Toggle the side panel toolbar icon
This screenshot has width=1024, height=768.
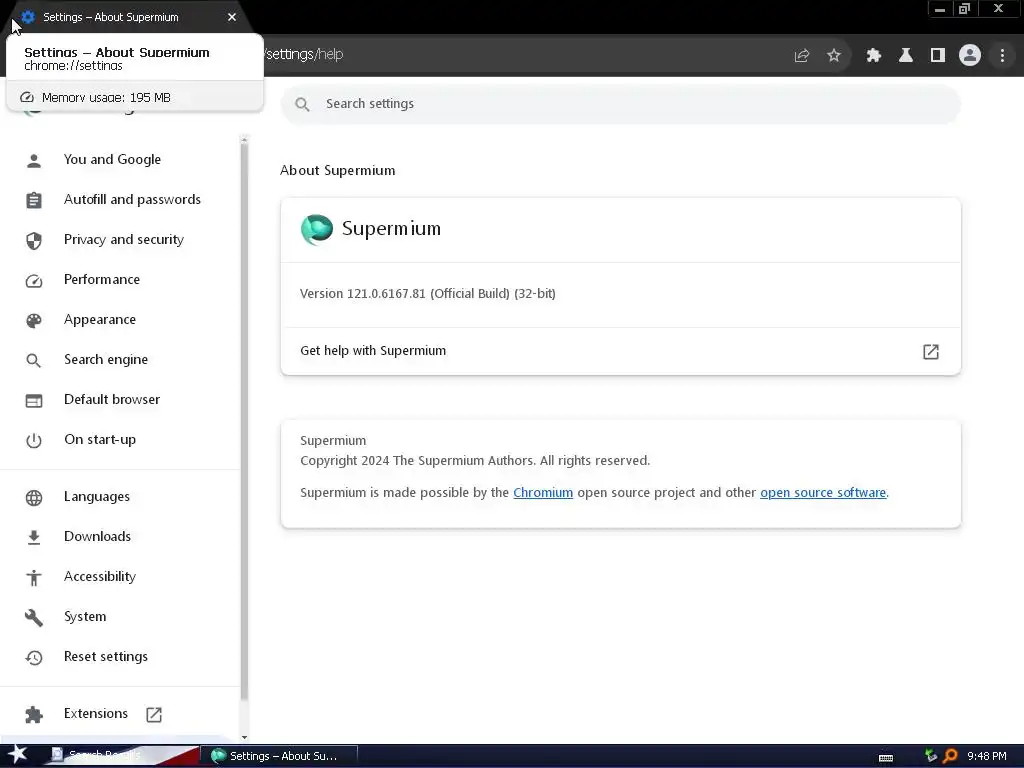tap(938, 56)
